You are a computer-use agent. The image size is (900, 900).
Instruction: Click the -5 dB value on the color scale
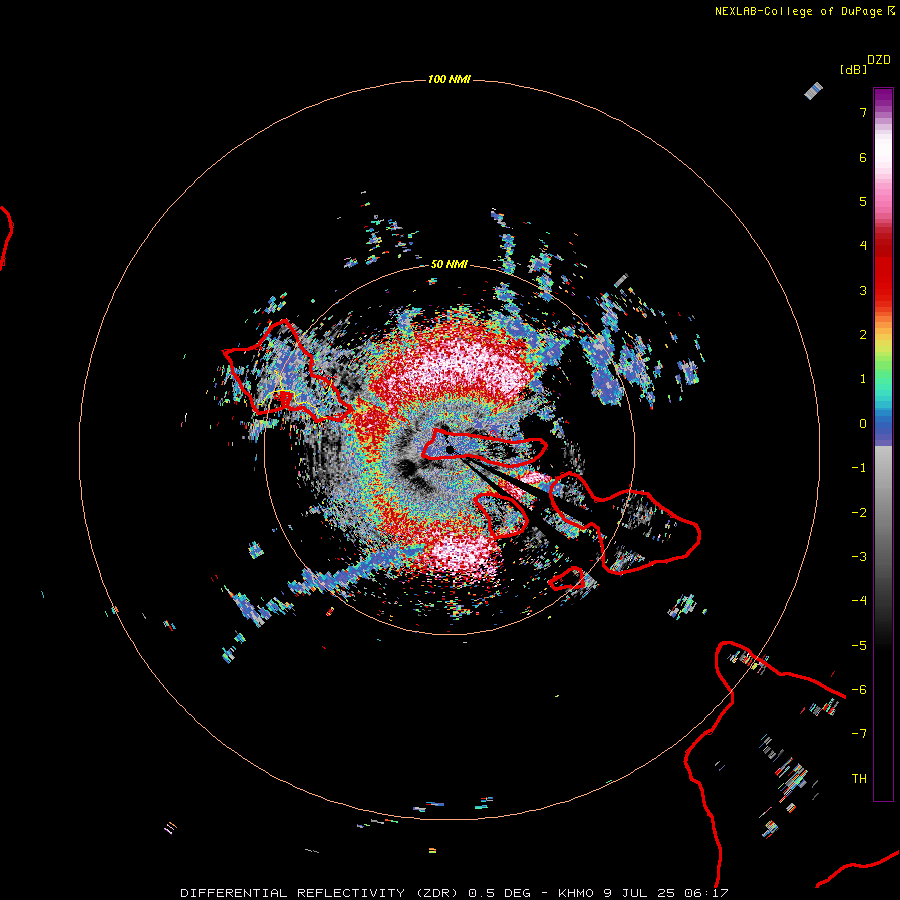tap(859, 646)
